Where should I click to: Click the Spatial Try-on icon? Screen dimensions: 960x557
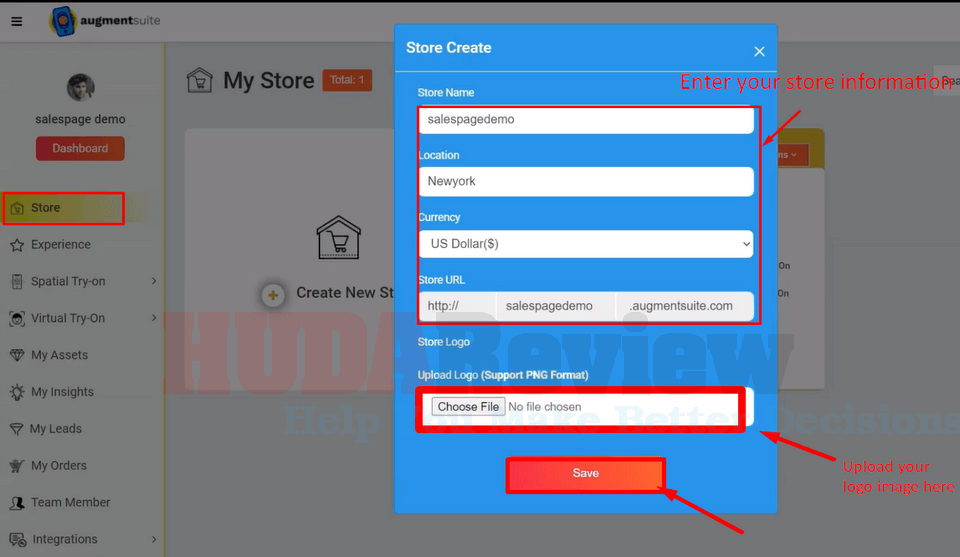click(x=17, y=282)
